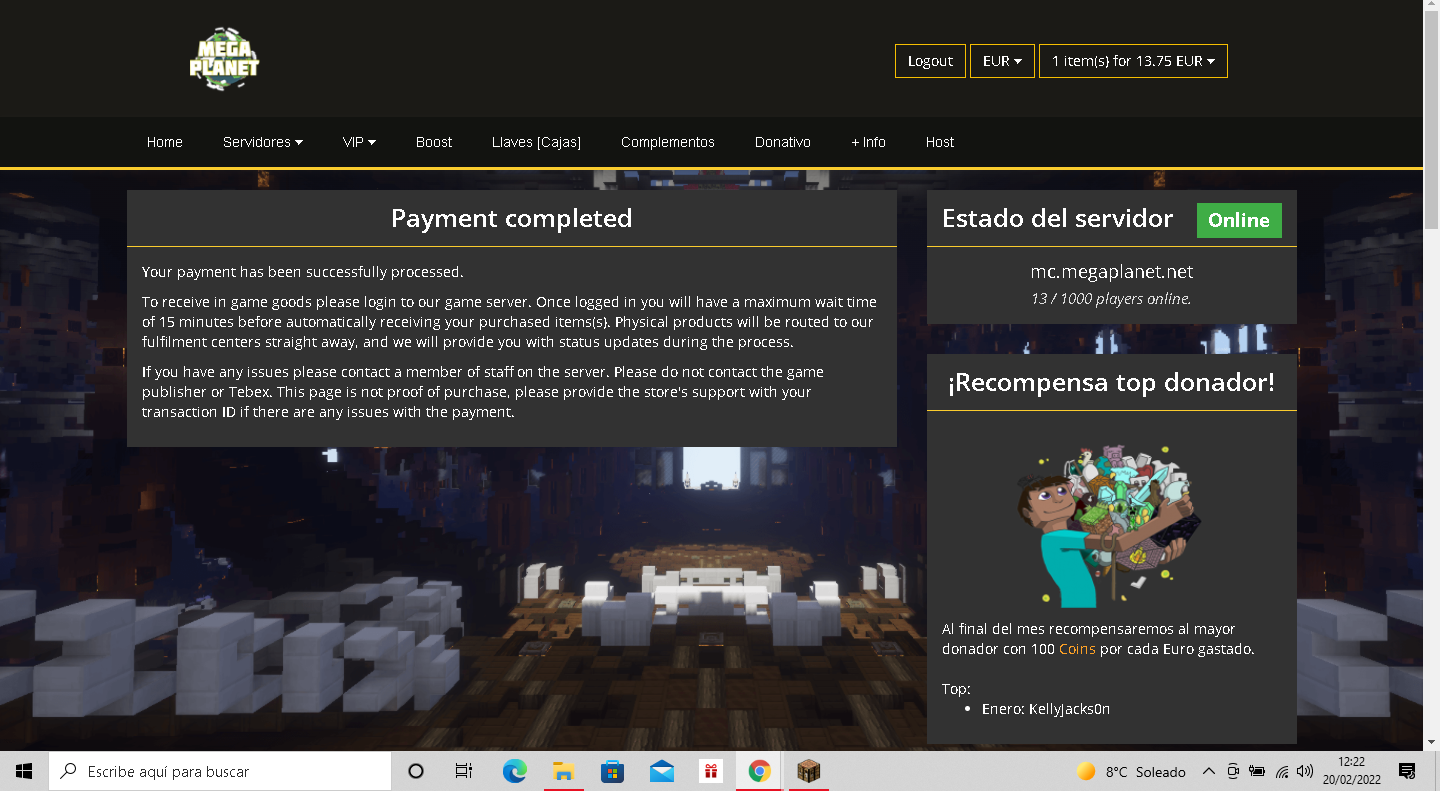Open the volume control tray icon
The height and width of the screenshot is (791, 1440).
[x=1305, y=771]
